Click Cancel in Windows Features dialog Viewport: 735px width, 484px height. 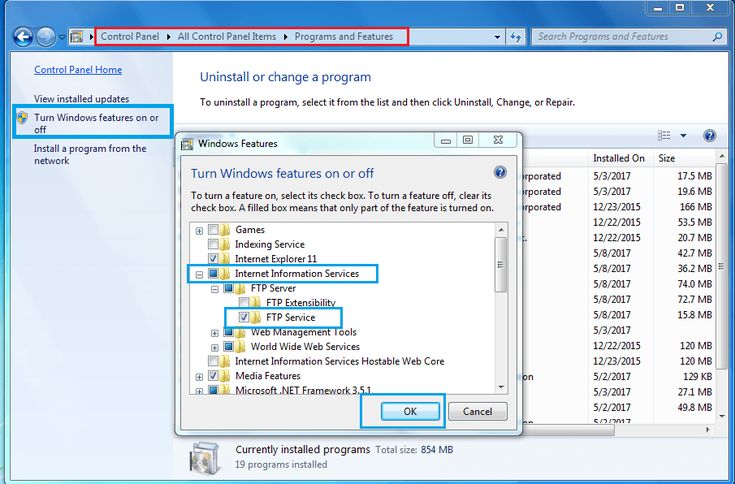point(478,411)
